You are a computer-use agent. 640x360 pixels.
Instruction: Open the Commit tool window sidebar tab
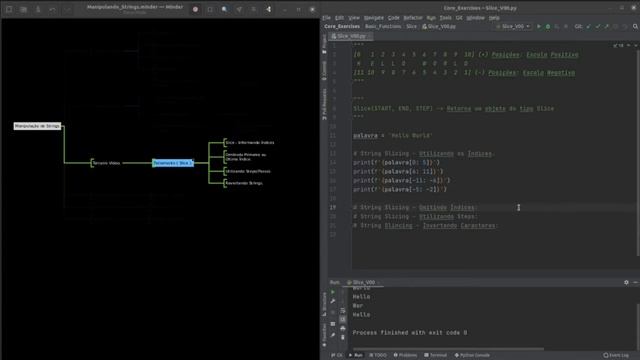click(x=324, y=70)
